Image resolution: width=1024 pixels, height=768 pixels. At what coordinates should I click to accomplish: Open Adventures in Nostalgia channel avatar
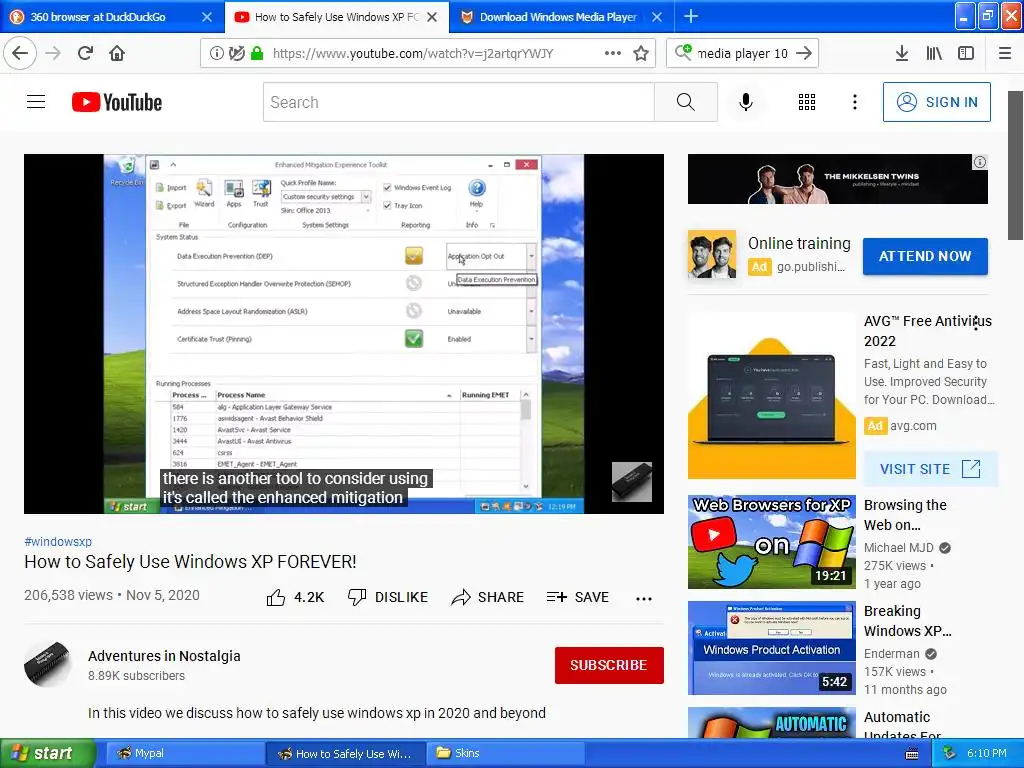48,665
